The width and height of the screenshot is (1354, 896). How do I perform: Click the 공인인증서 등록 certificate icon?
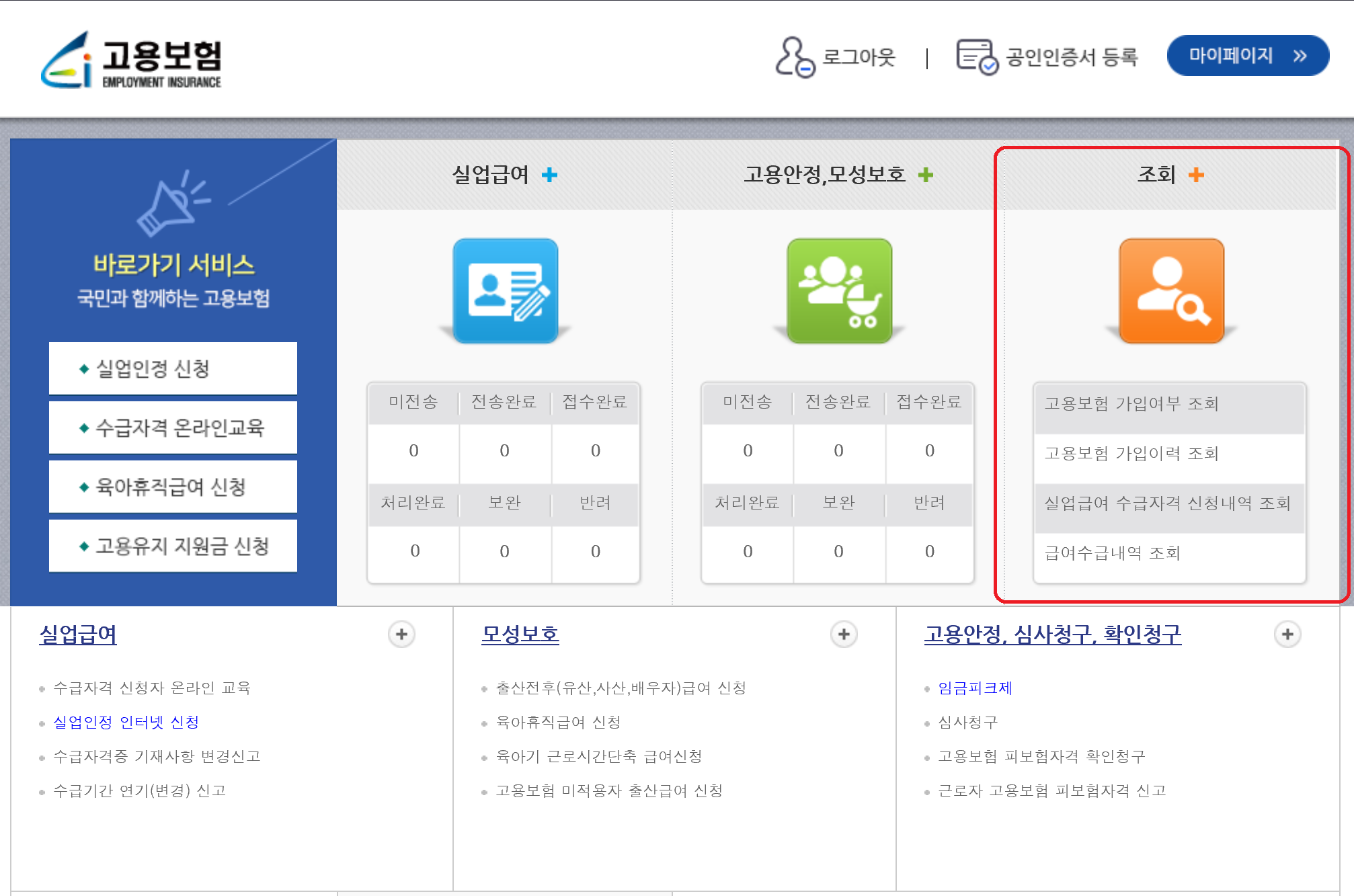click(977, 57)
